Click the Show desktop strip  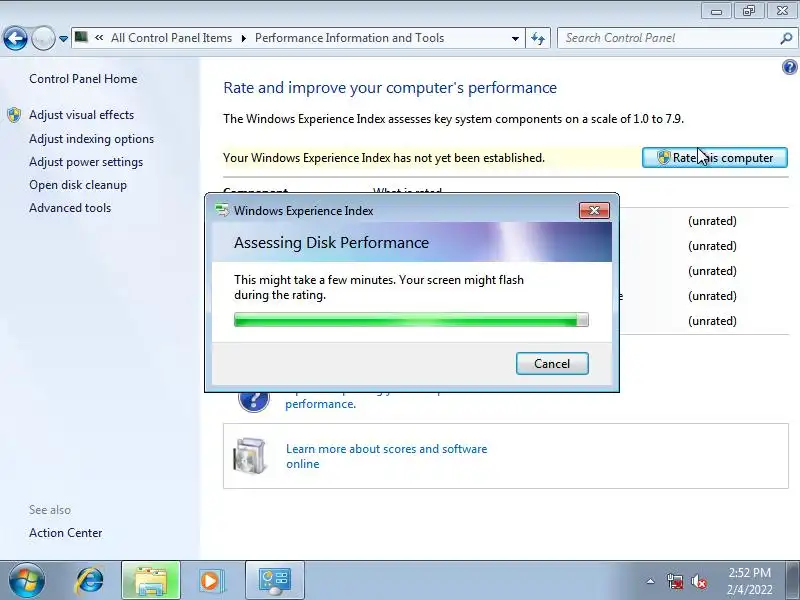click(x=794, y=581)
